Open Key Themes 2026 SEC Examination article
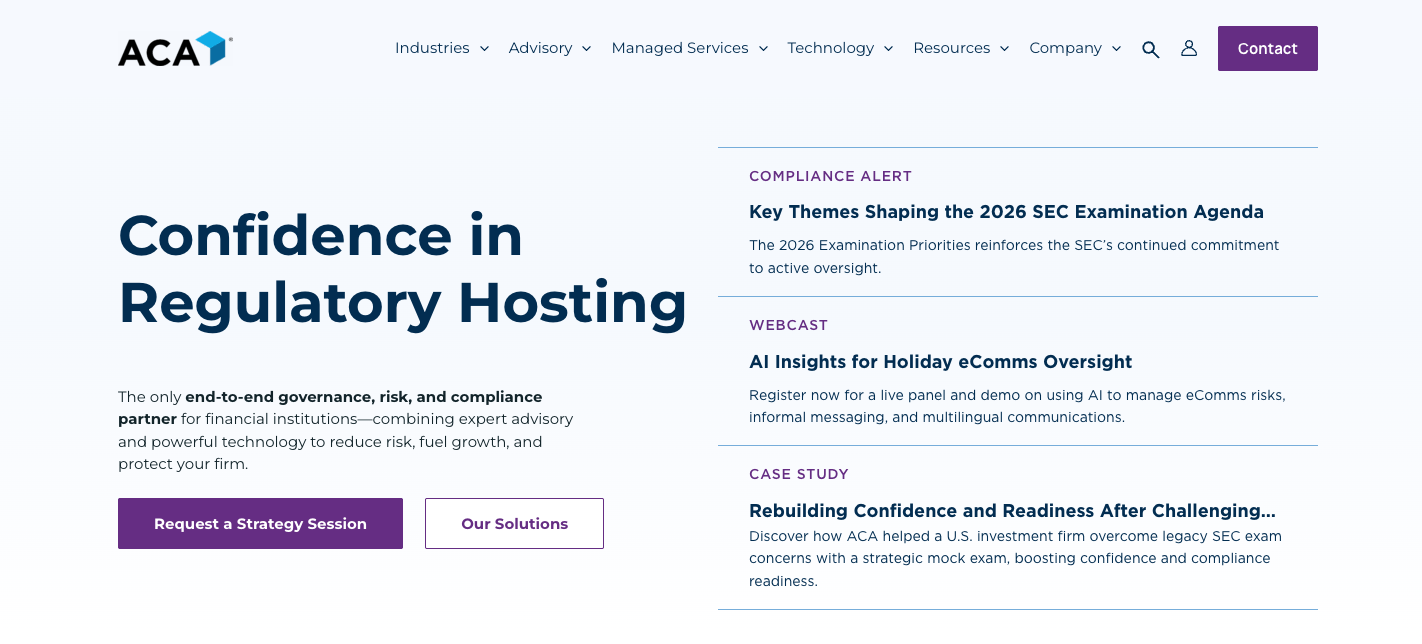 (1006, 212)
